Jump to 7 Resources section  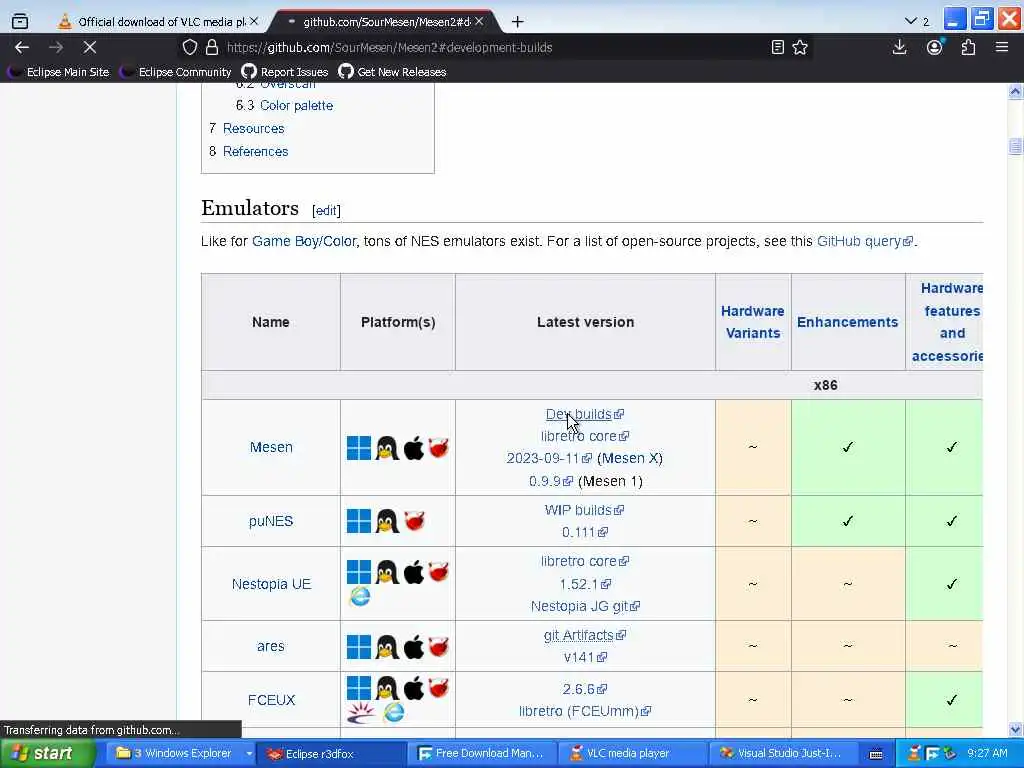pos(247,128)
